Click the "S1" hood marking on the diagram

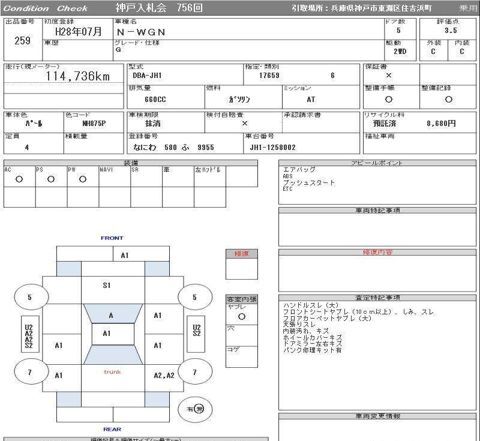(x=107, y=285)
